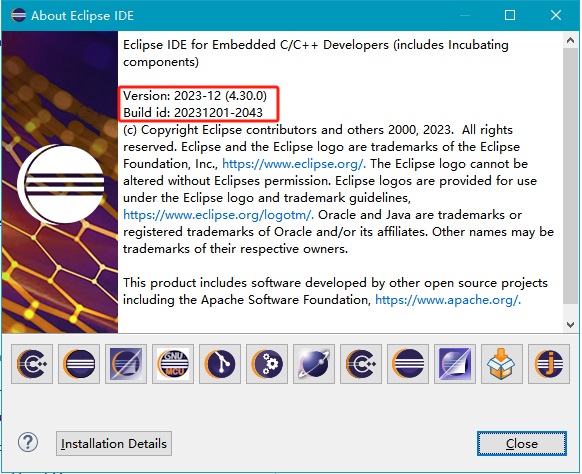Open the Installation Details button

tap(114, 444)
